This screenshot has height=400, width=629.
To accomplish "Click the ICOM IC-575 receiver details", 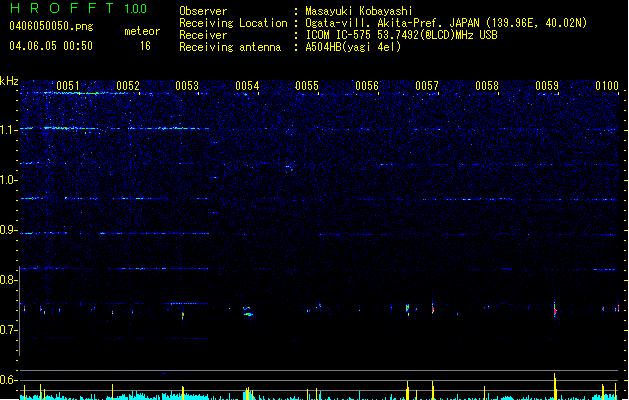I will coord(402,35).
